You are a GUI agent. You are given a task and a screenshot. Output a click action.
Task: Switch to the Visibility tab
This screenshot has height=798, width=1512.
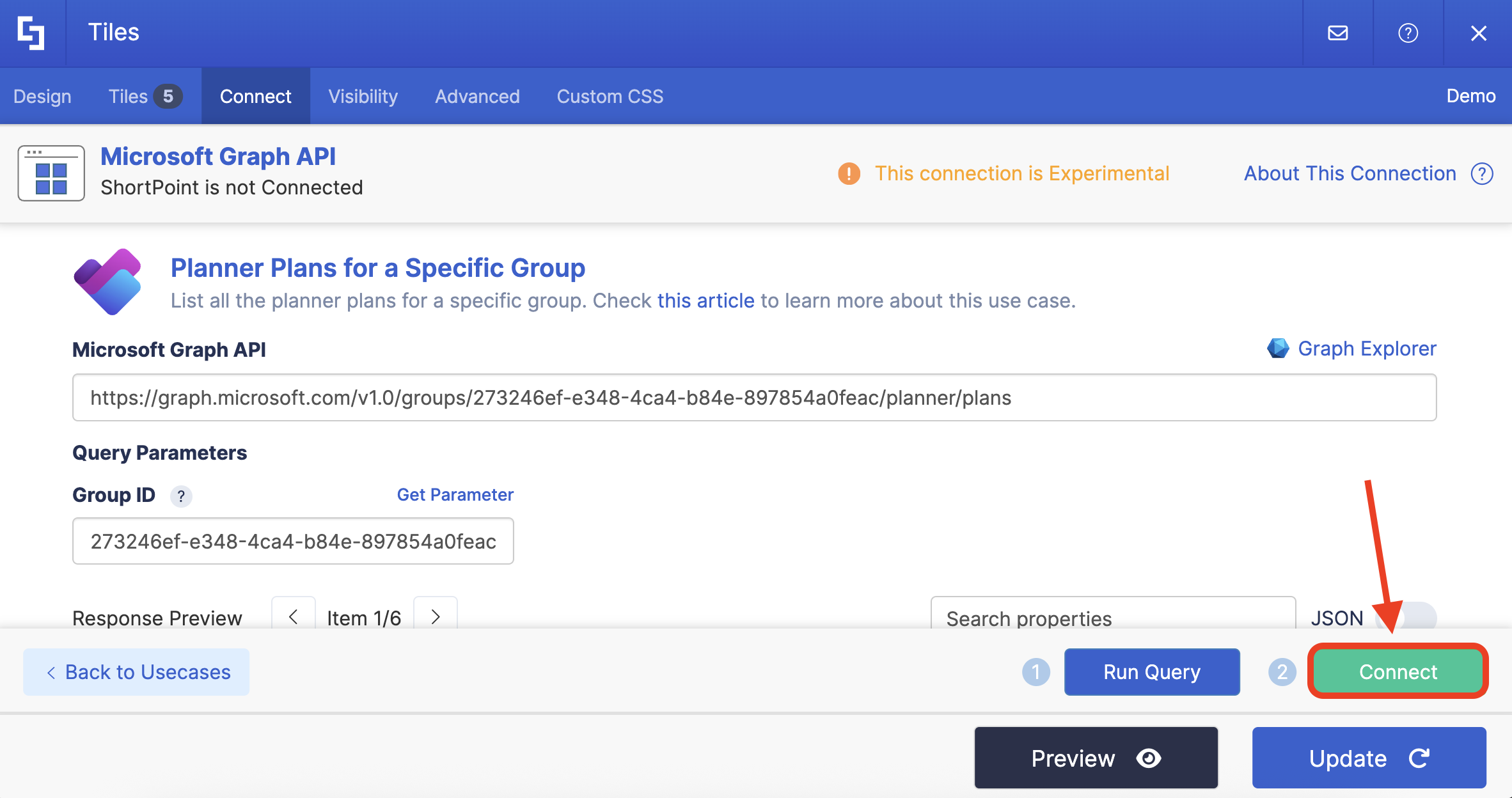(363, 97)
